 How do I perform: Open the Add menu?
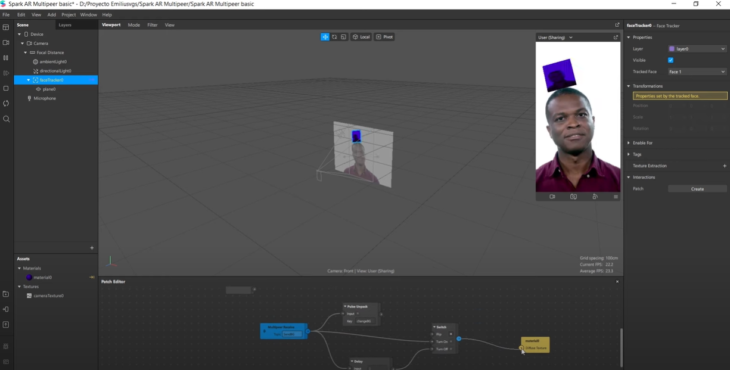tap(52, 15)
